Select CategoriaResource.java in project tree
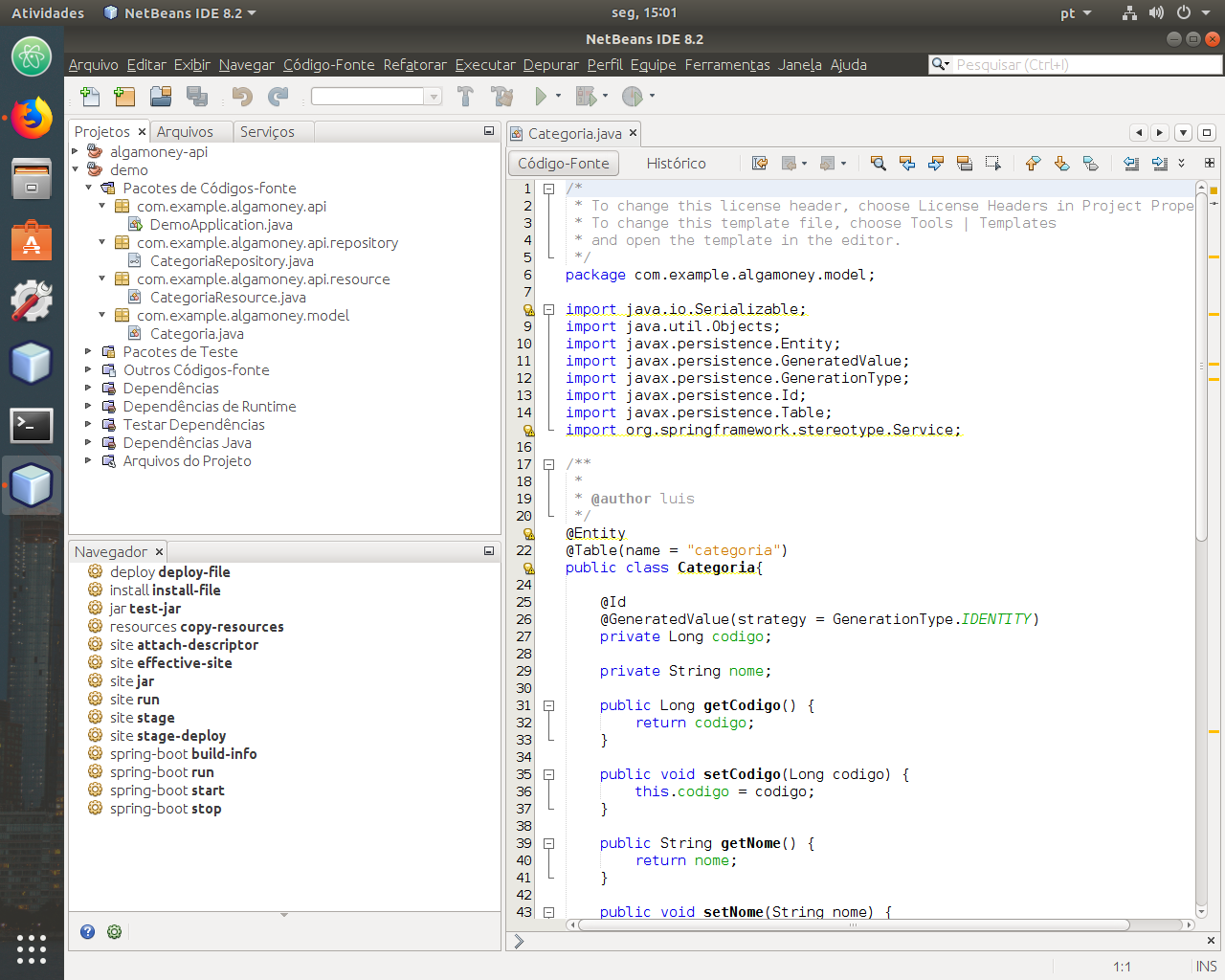 pos(228,297)
